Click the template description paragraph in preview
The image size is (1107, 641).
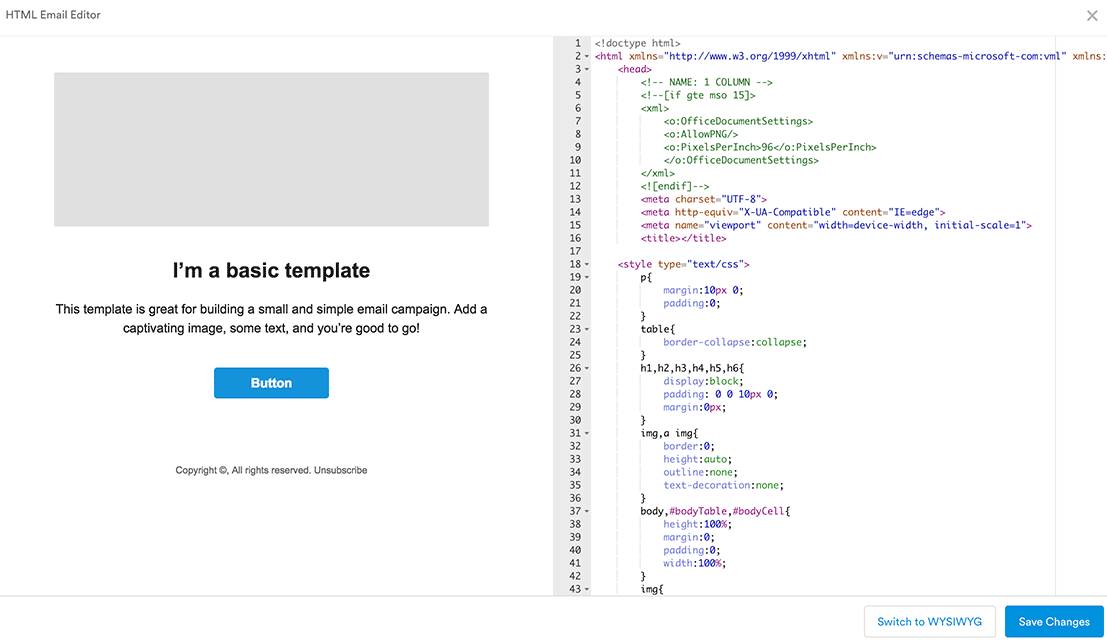click(x=271, y=319)
